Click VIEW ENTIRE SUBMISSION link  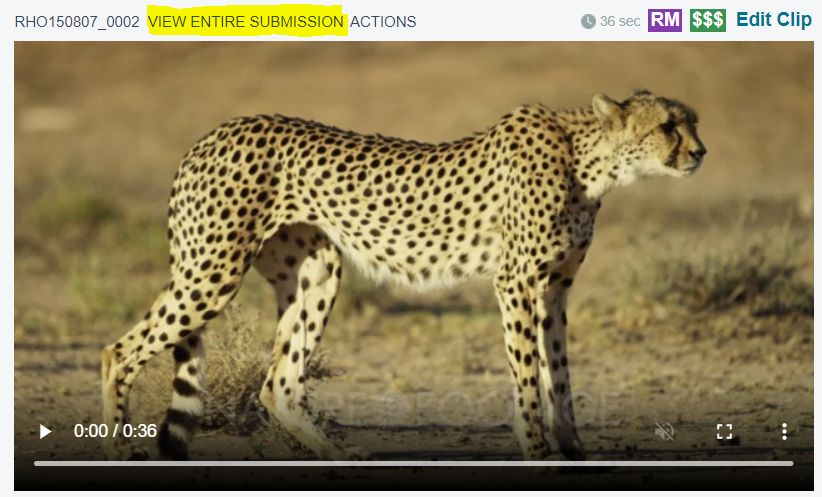pyautogui.click(x=246, y=21)
